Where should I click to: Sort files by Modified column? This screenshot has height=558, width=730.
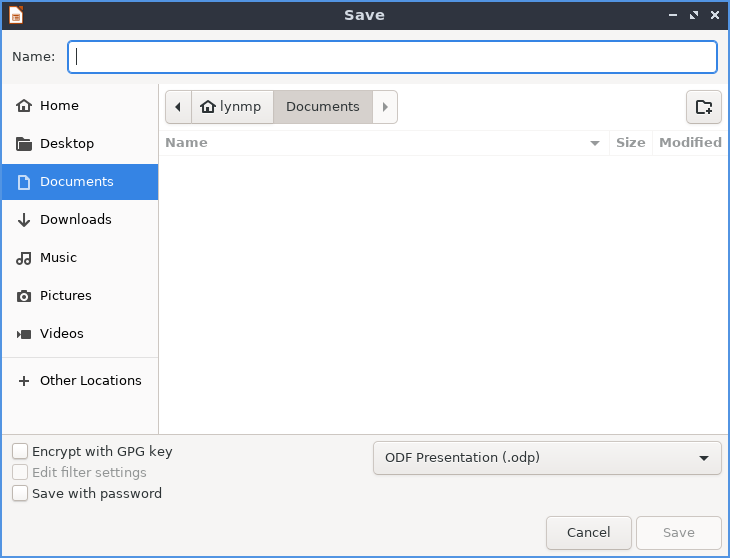click(x=689, y=143)
